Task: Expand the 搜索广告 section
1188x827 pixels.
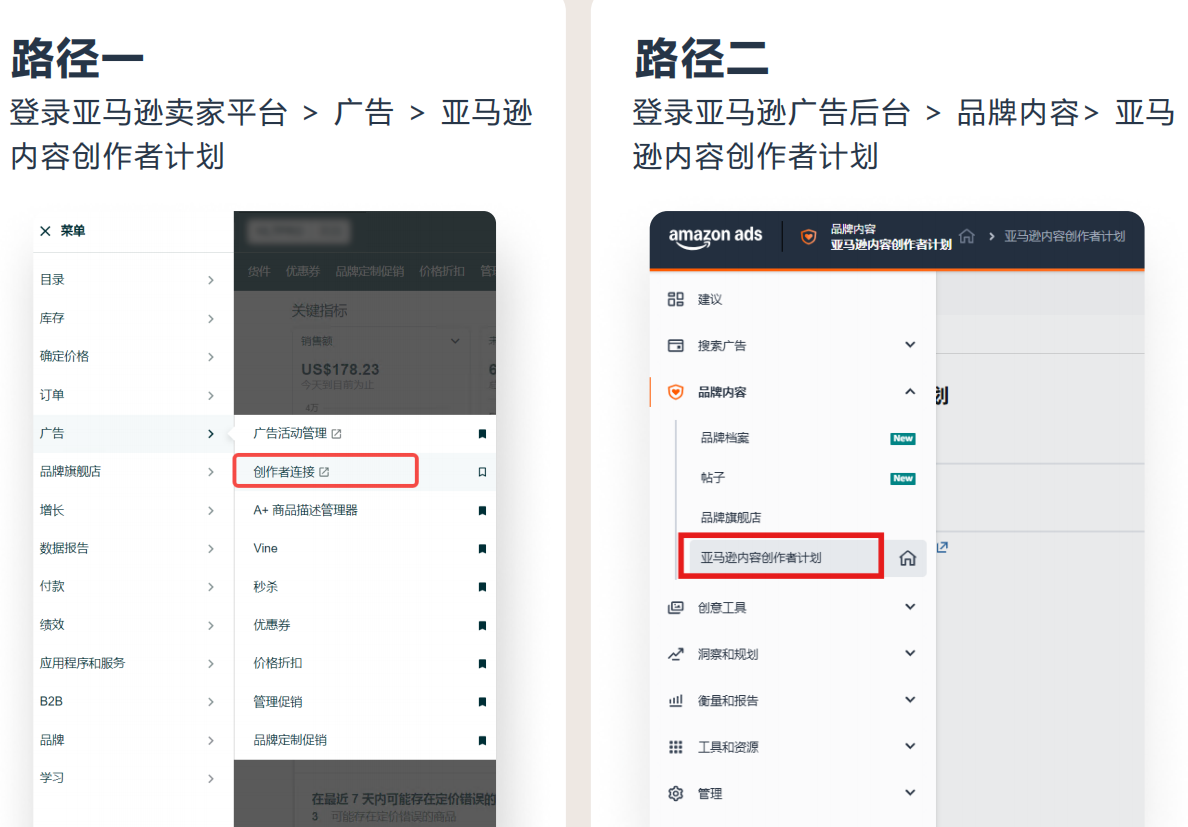Action: tap(910, 345)
